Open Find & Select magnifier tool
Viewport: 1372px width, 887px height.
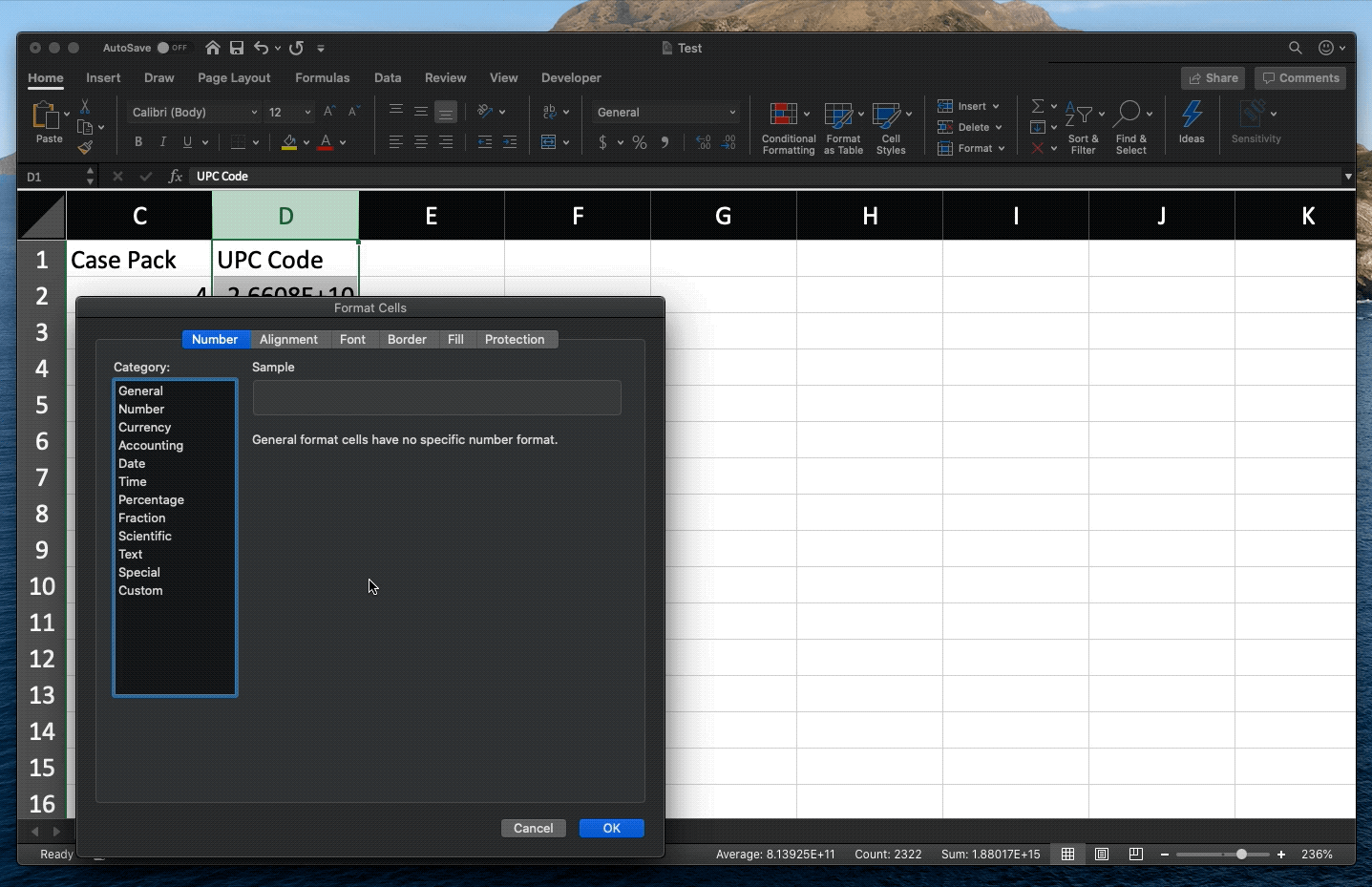click(x=1128, y=115)
